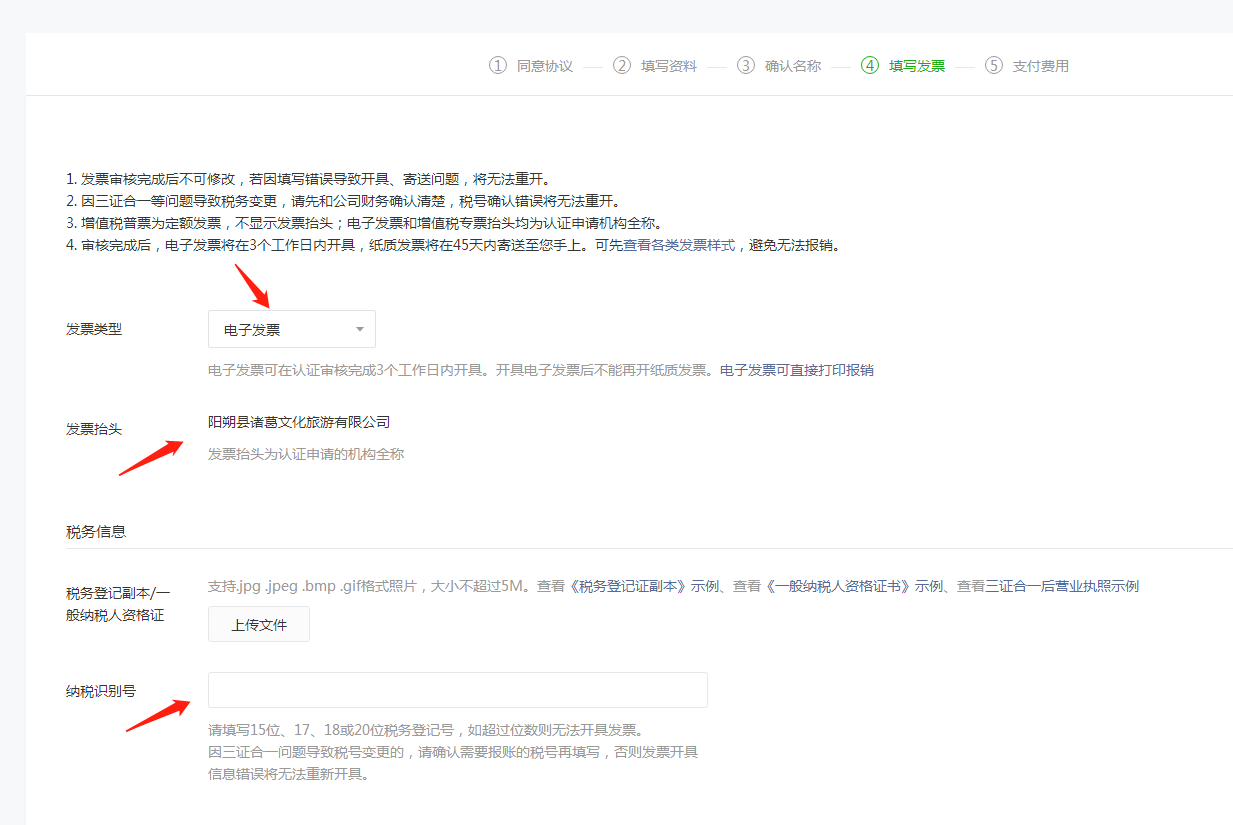Click the circled ③ step icon

745,64
